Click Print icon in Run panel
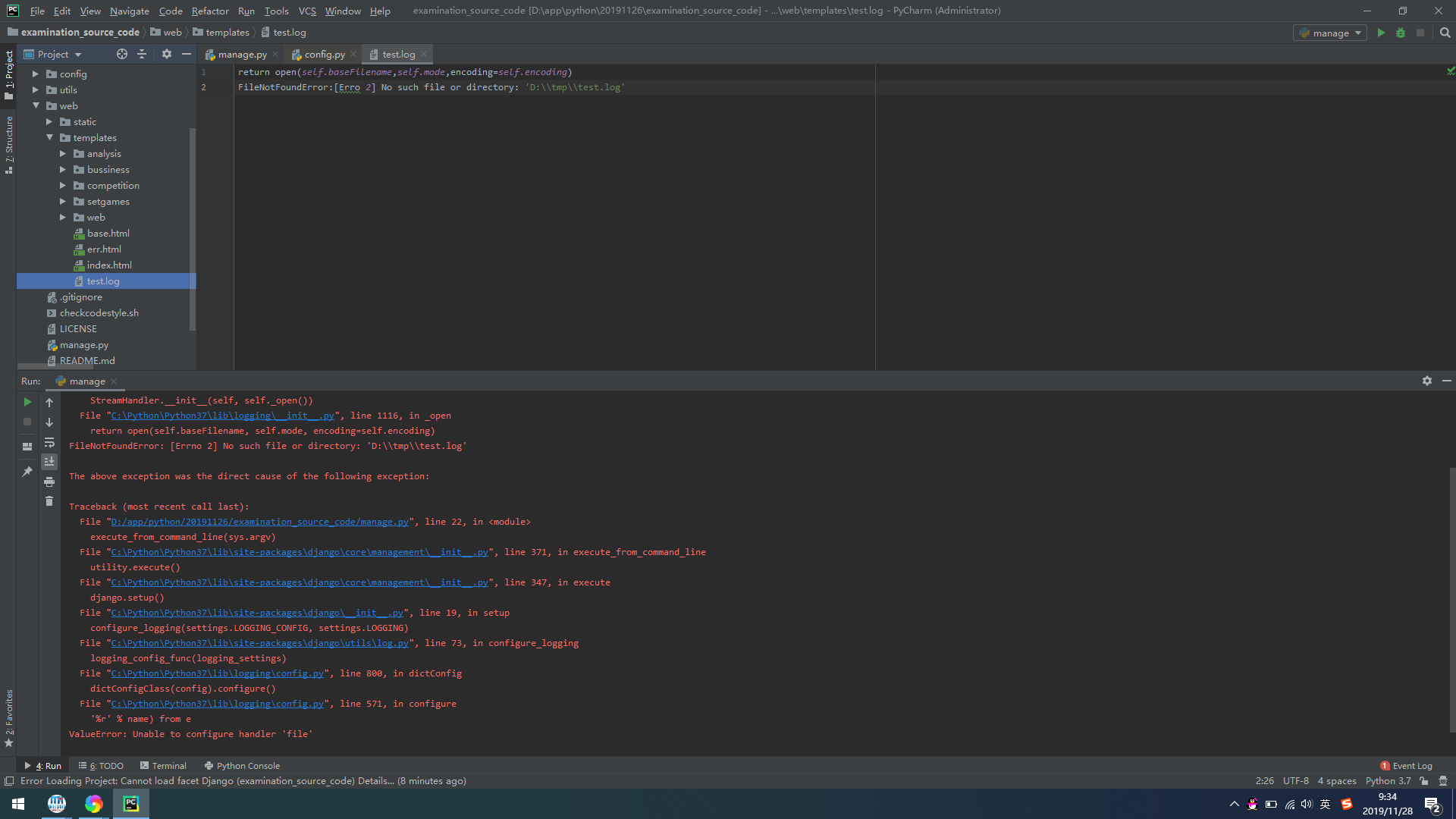Screen dimensions: 1456x819 coord(49,482)
